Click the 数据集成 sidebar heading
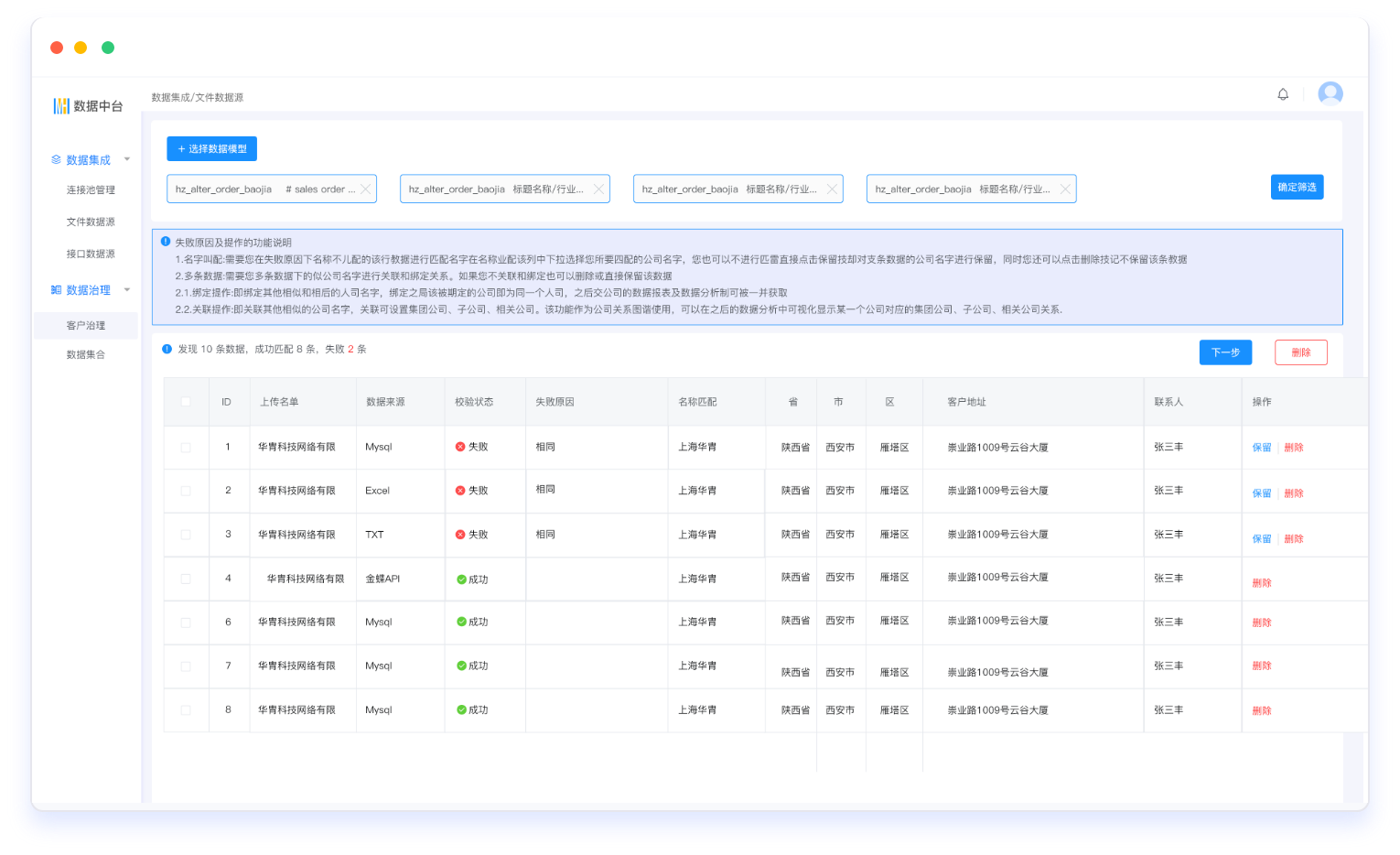The height and width of the screenshot is (855, 1400). coord(88,160)
